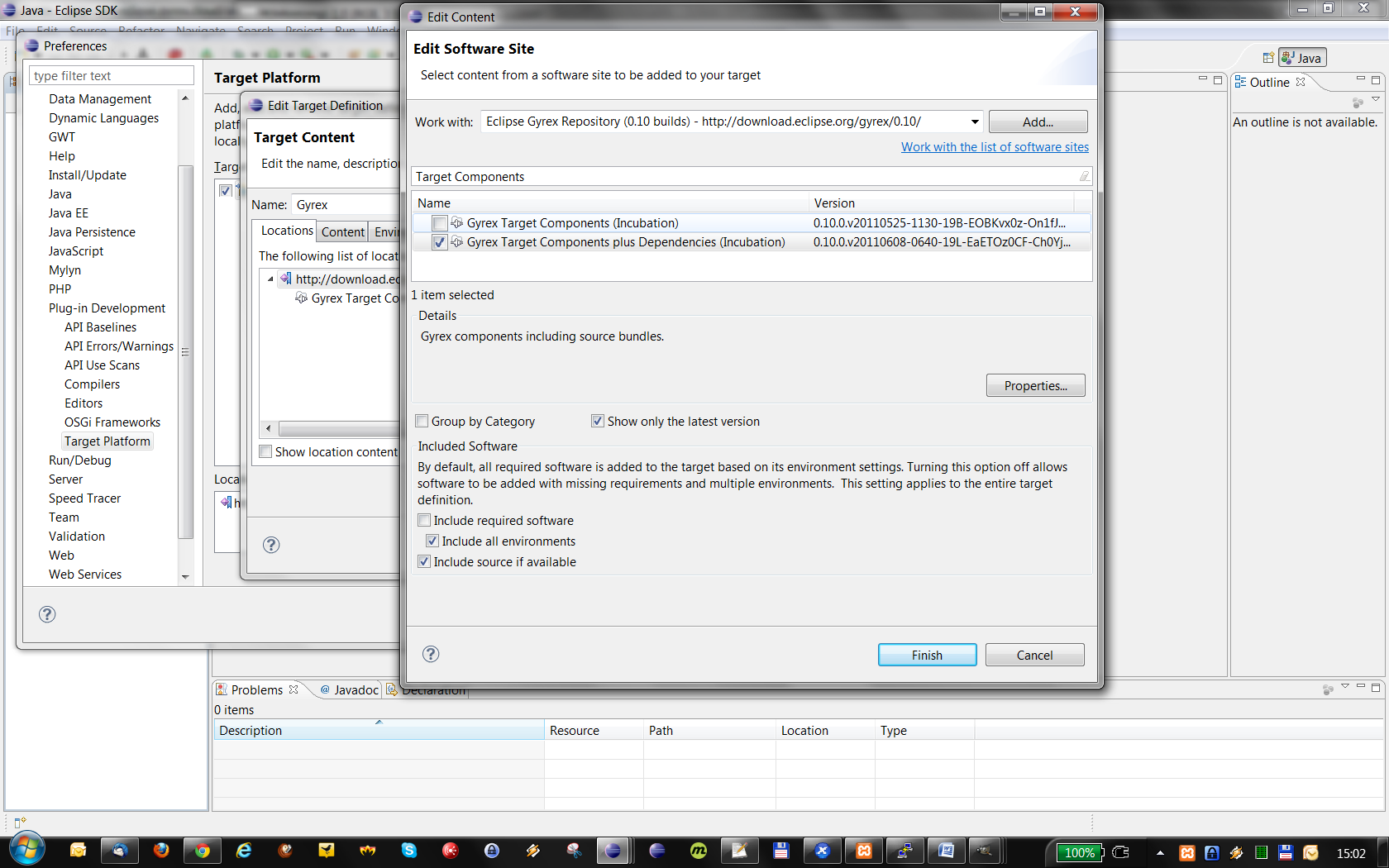Open Skype from the taskbar
Image resolution: width=1389 pixels, height=868 pixels.
(409, 850)
